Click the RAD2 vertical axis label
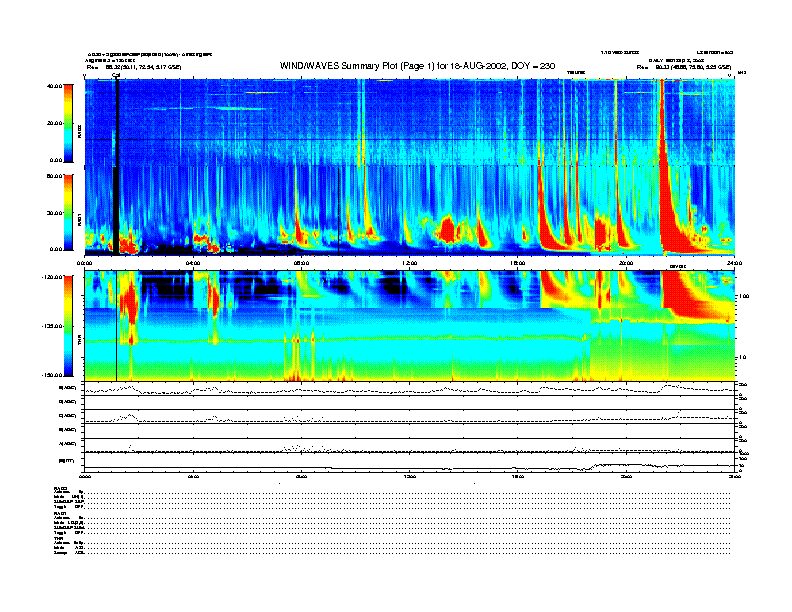Screen dimensions: 792x612 [79, 132]
